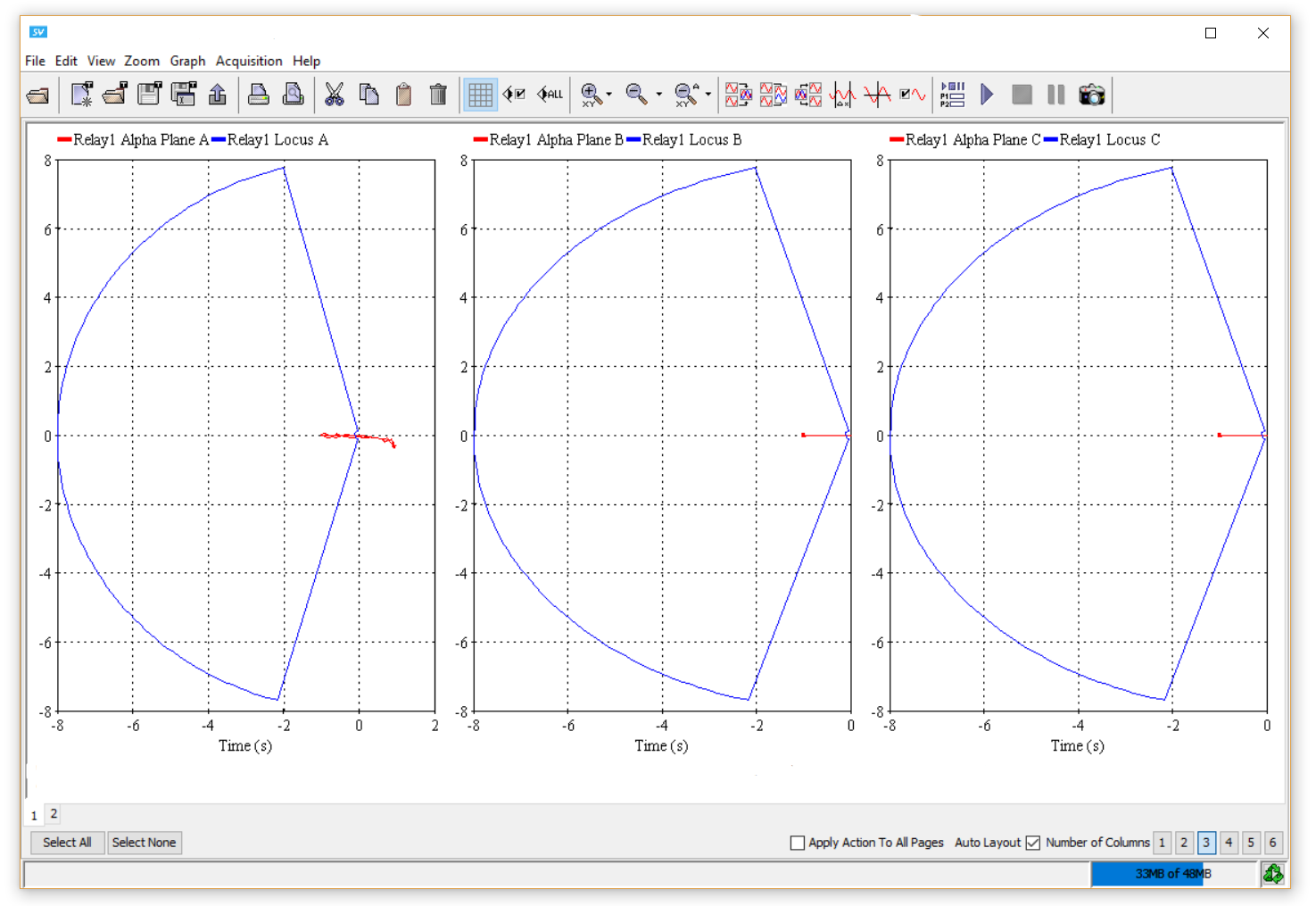1316x906 pixels.
Task: Uncheck the Auto Layout checkbox
Action: pyautogui.click(x=1033, y=843)
